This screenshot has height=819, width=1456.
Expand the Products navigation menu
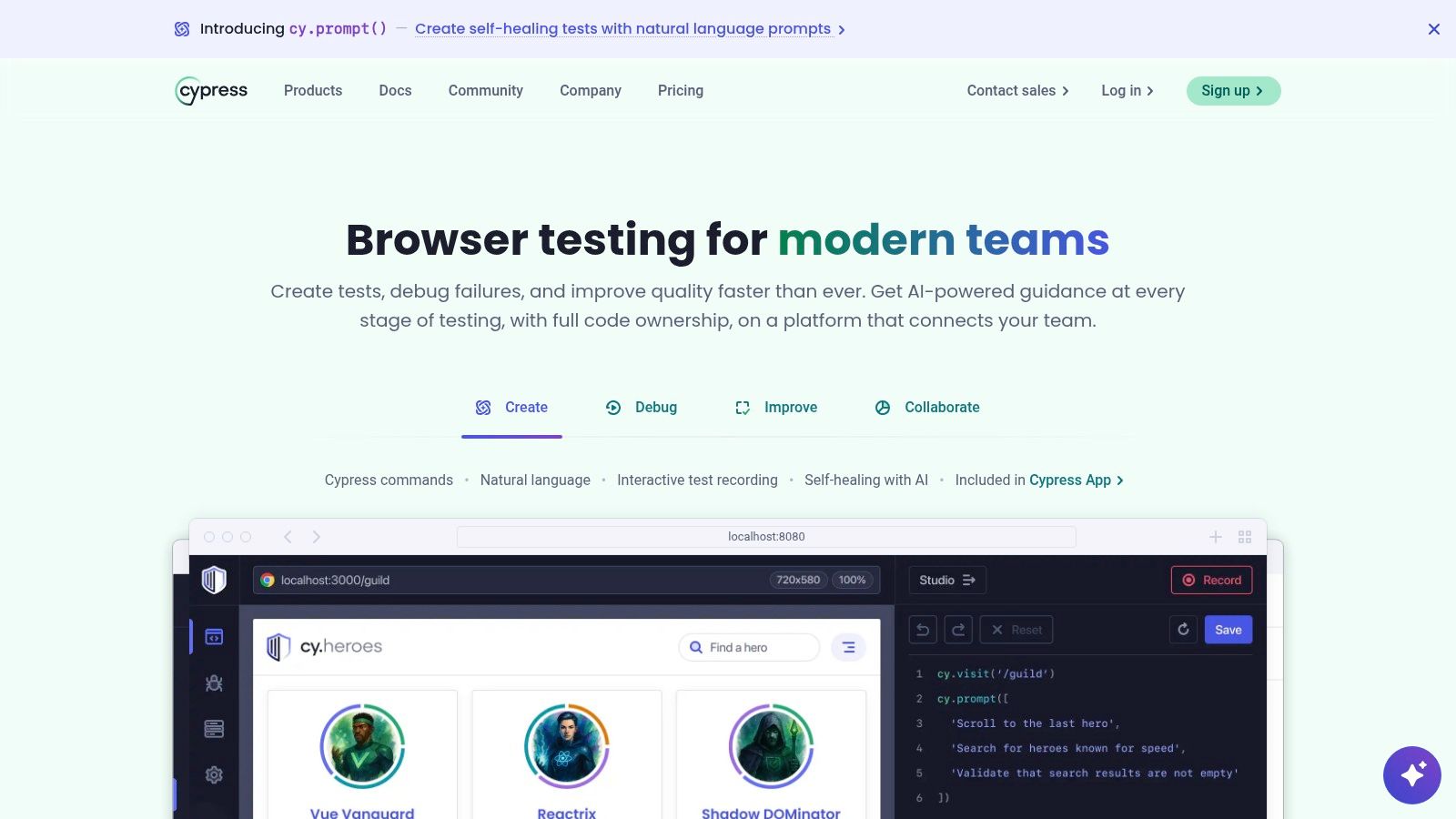tap(313, 91)
